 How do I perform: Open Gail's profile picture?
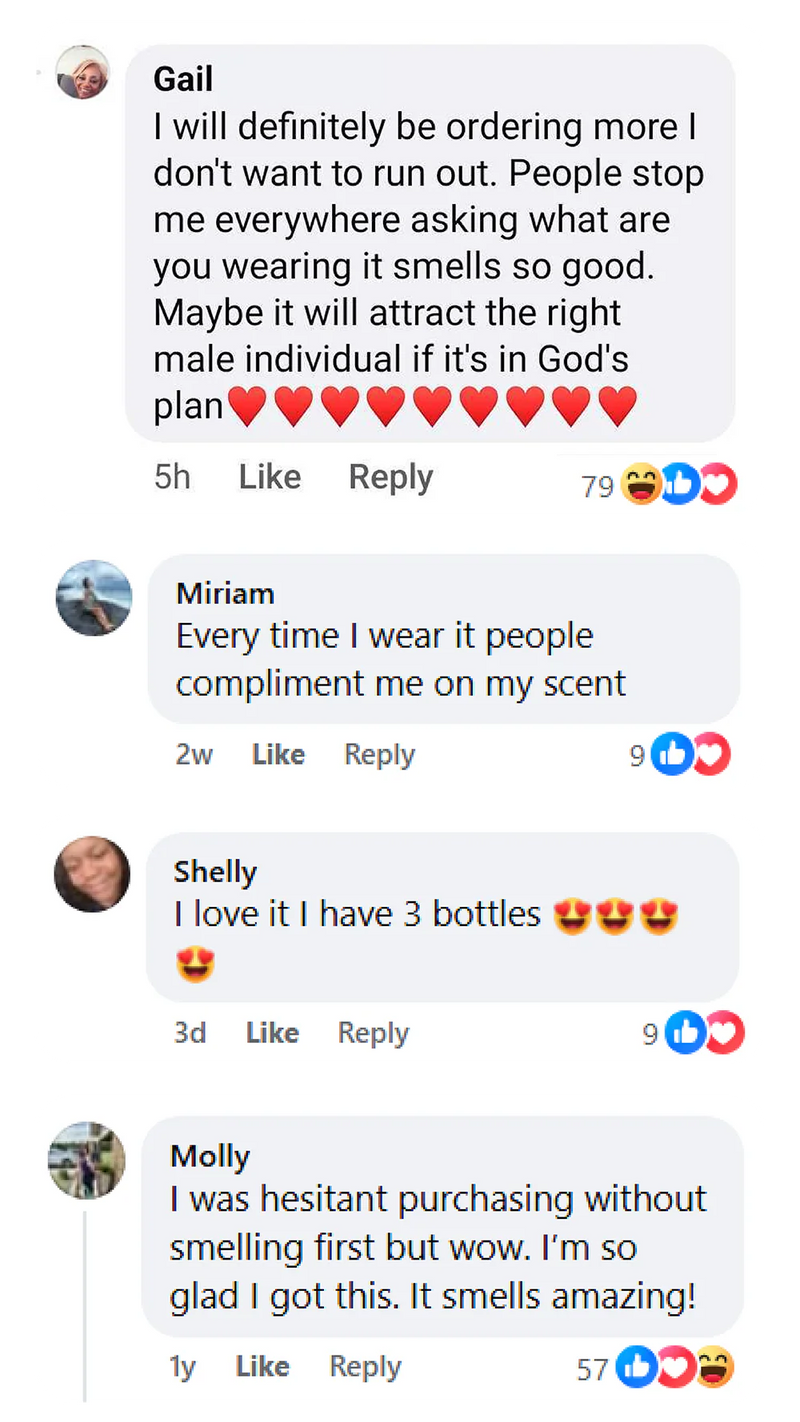[84, 72]
